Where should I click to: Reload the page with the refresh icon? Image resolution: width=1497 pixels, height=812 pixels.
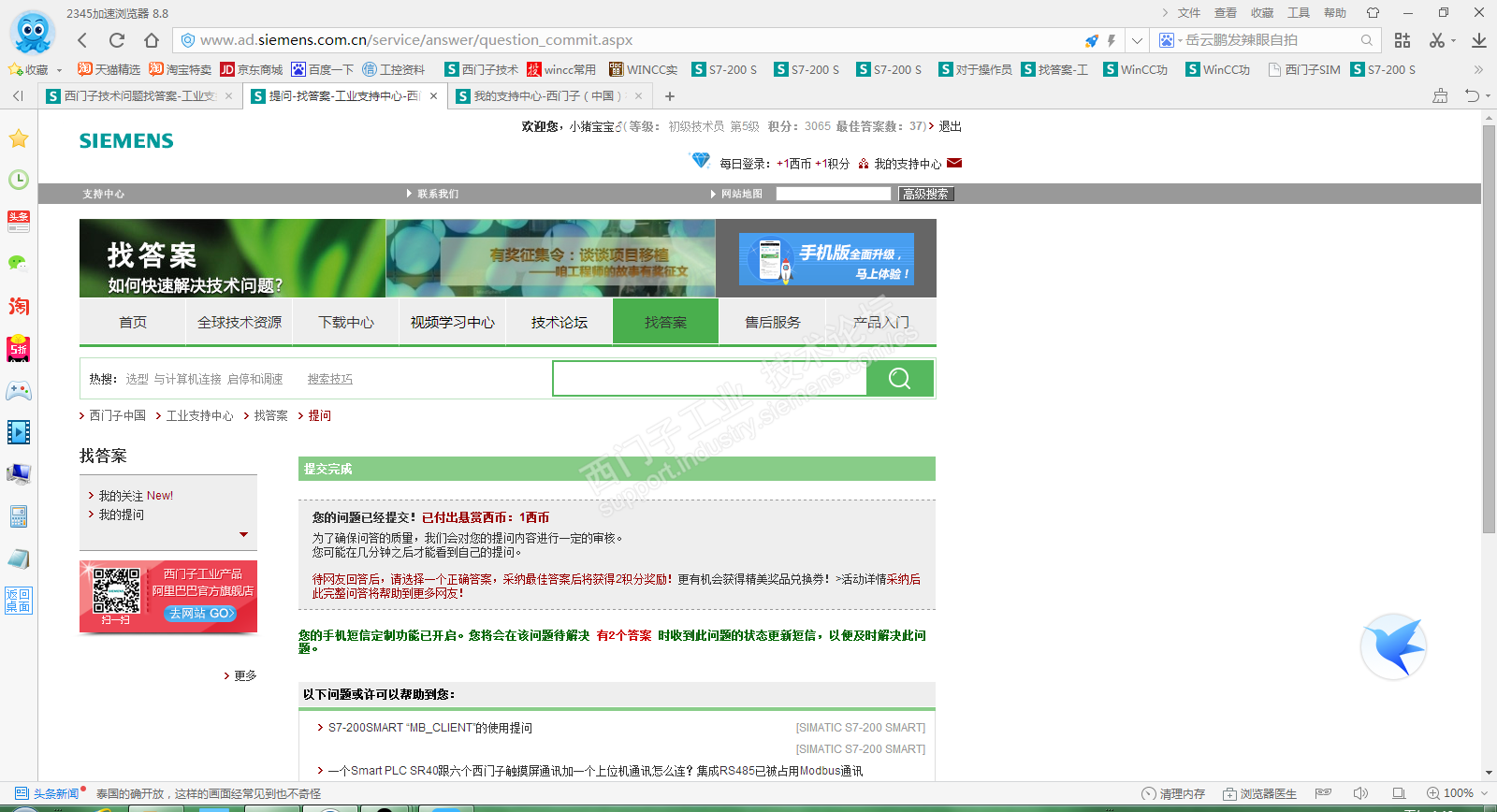click(x=117, y=40)
